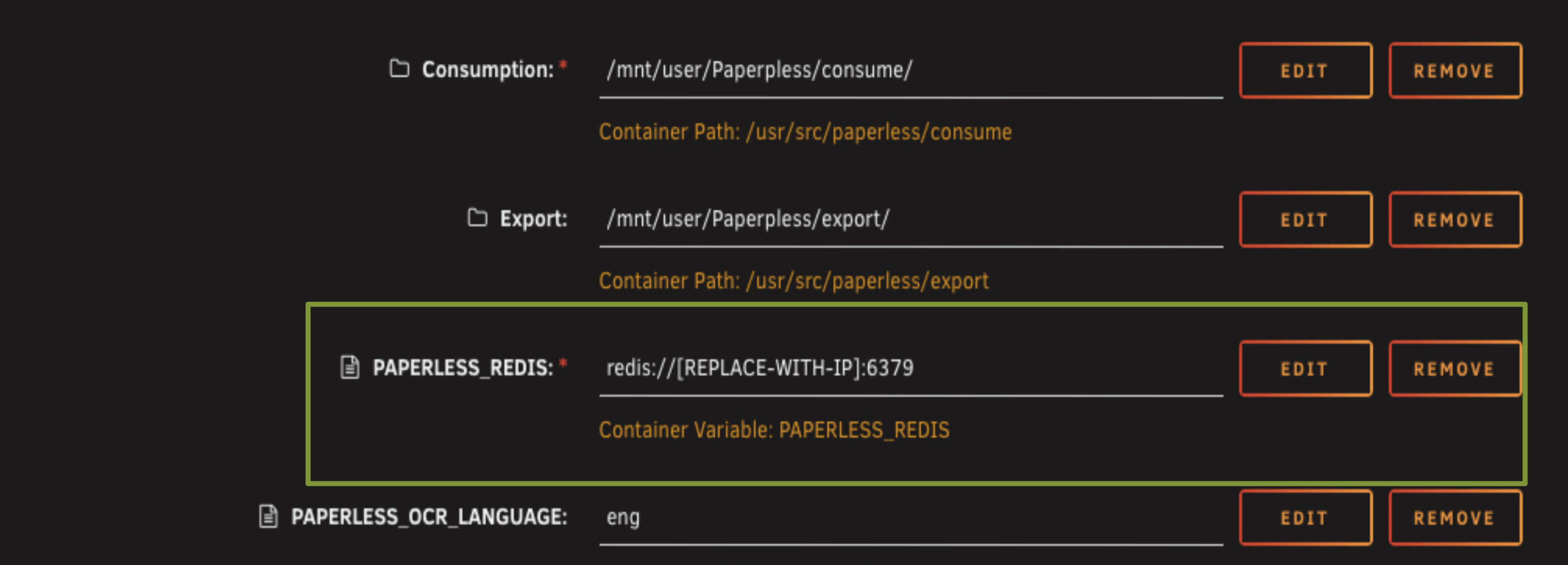Viewport: 1568px width, 565px height.
Task: Focus the Export host path field
Action: pyautogui.click(x=910, y=220)
